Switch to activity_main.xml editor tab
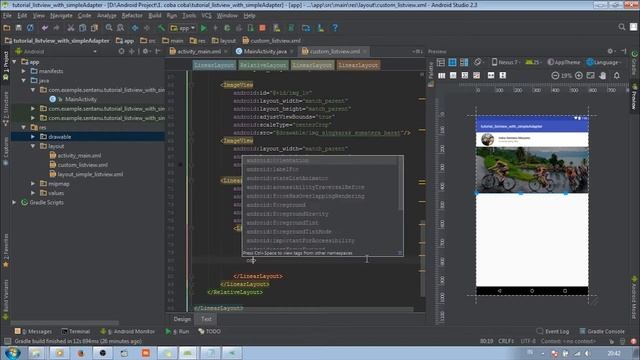This screenshot has width=640, height=360. coord(198,51)
